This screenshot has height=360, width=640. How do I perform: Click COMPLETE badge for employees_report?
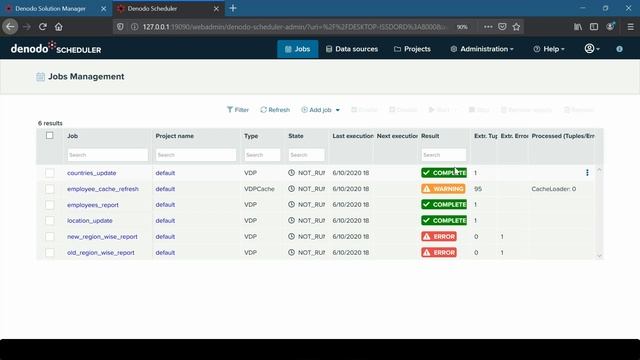pos(444,204)
